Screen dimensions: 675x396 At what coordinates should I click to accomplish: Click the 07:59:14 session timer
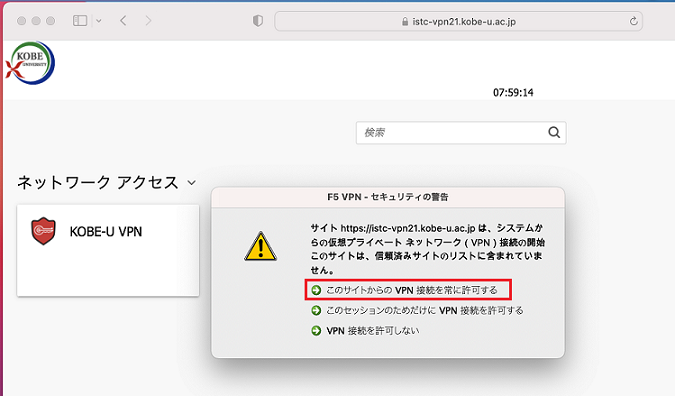point(513,93)
